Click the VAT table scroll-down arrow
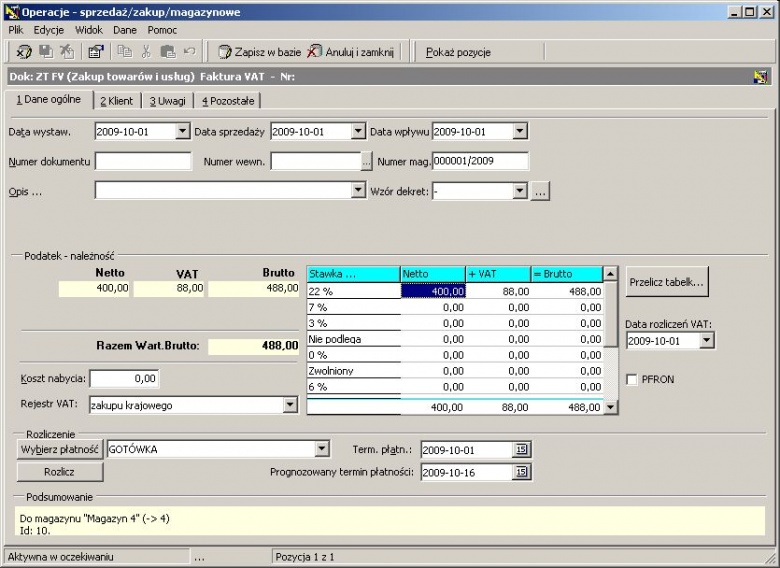This screenshot has width=780, height=568. (x=610, y=407)
